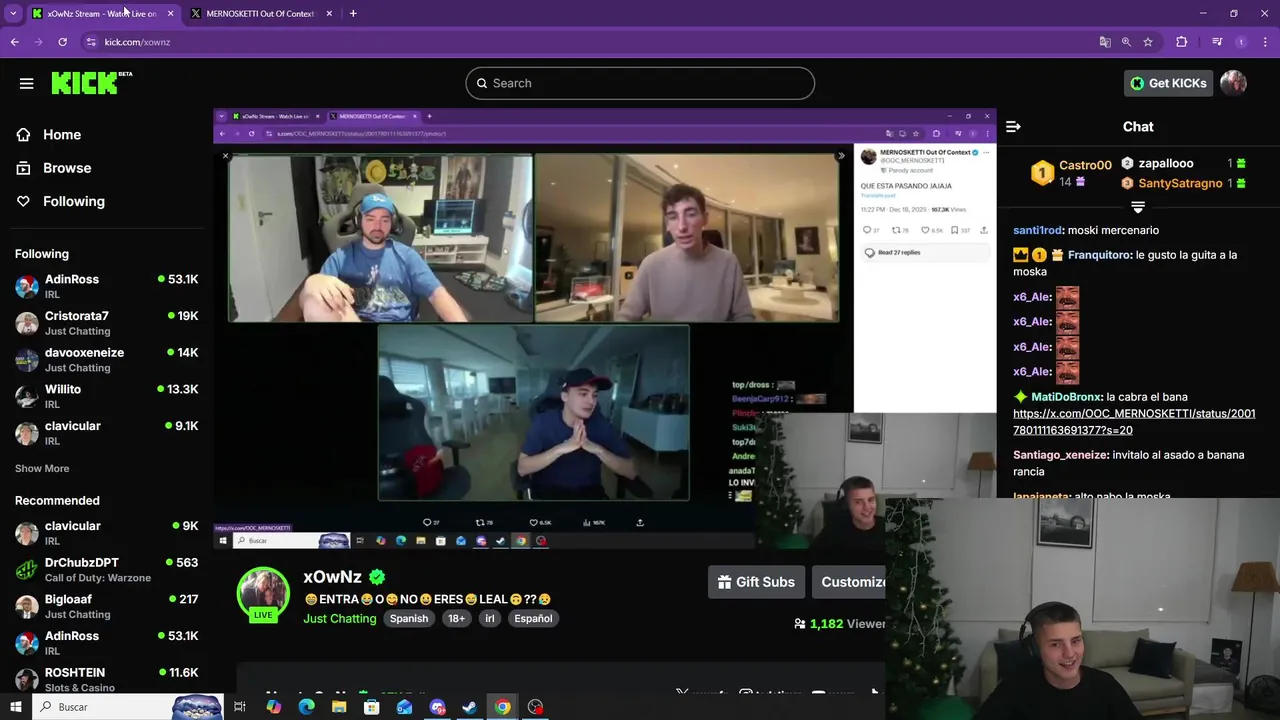Collapse the chat panel icon
Viewport: 1280px width, 720px height.
point(1013,127)
